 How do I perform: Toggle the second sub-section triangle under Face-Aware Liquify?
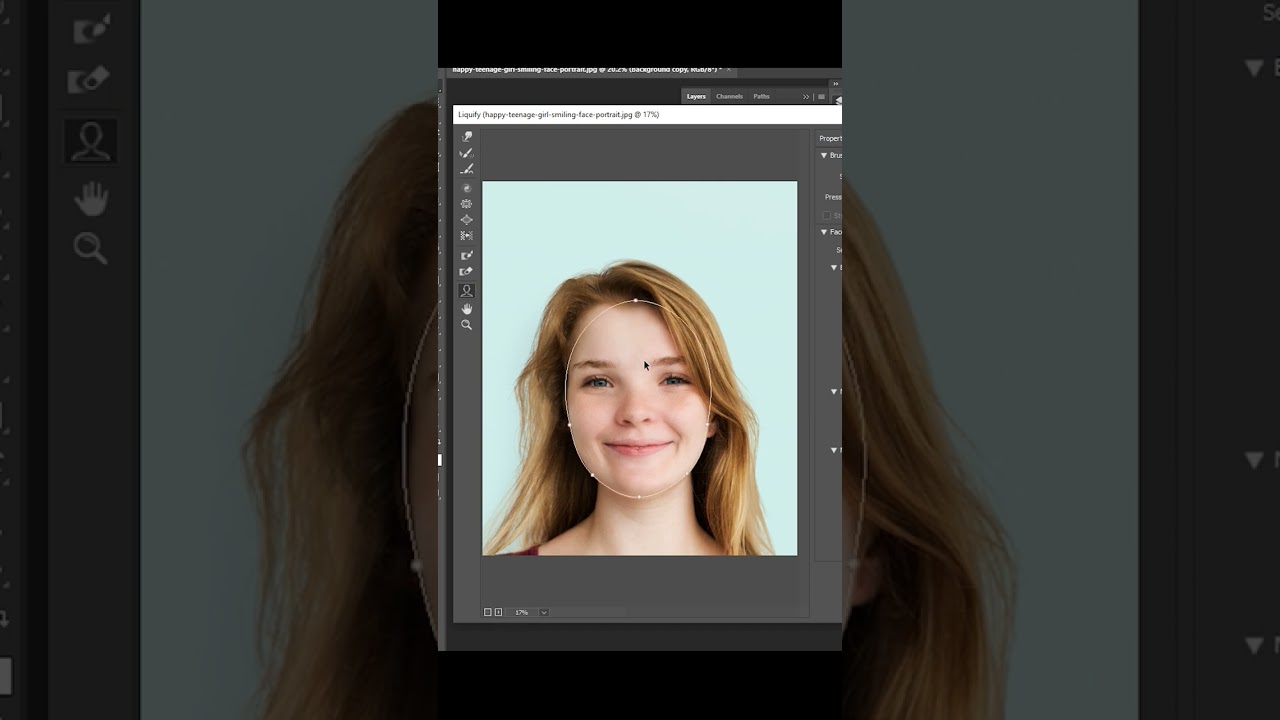point(834,391)
